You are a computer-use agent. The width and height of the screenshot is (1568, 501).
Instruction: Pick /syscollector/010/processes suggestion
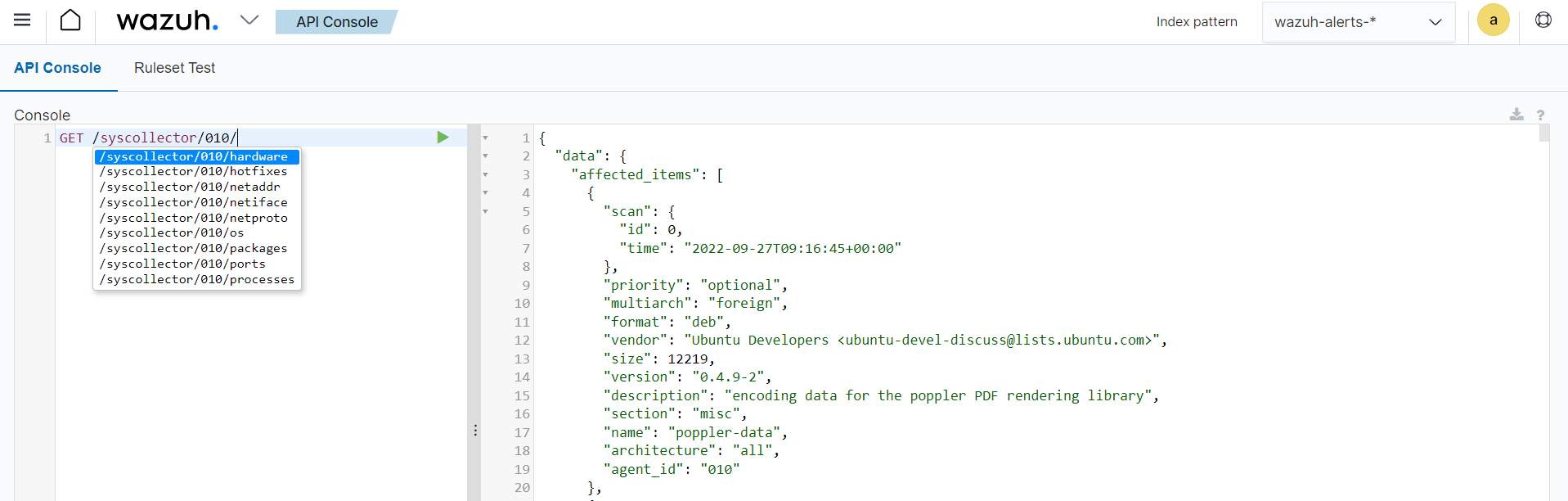[x=197, y=279]
